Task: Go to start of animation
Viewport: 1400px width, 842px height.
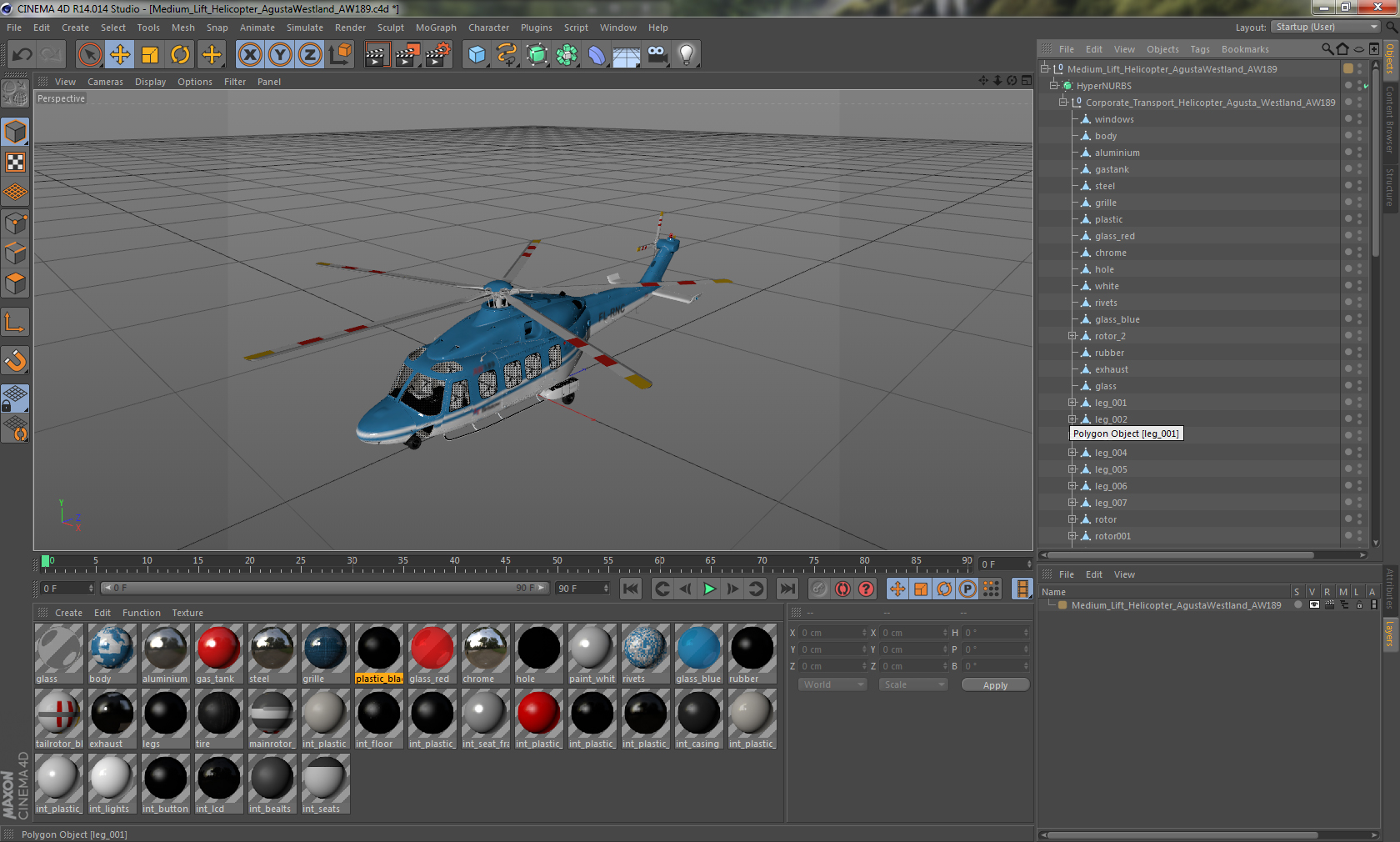Action: (631, 589)
